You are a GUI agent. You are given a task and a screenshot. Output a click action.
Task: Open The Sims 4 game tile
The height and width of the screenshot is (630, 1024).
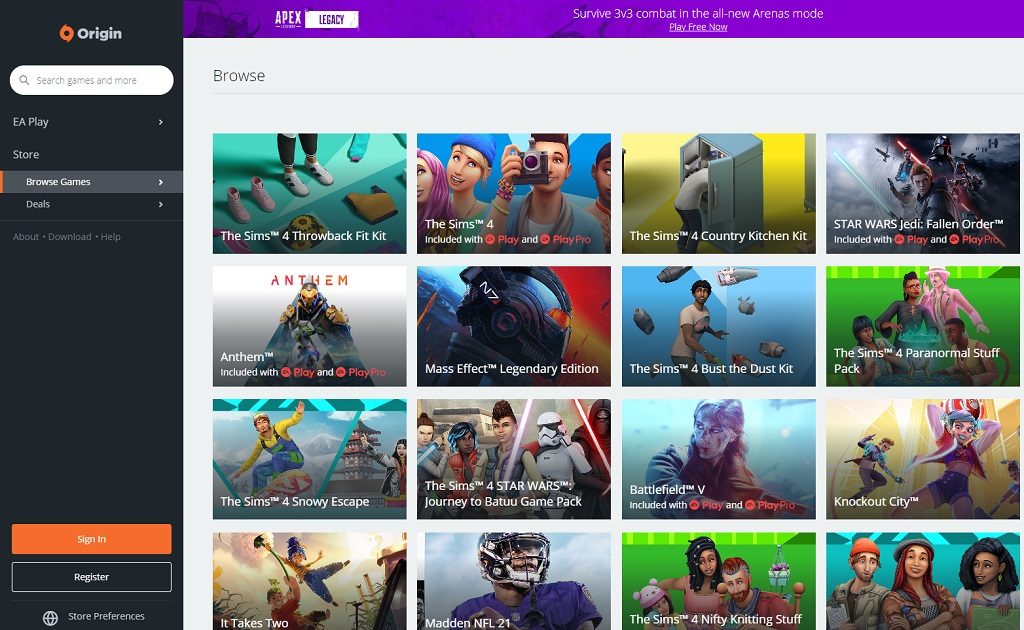pyautogui.click(x=514, y=193)
